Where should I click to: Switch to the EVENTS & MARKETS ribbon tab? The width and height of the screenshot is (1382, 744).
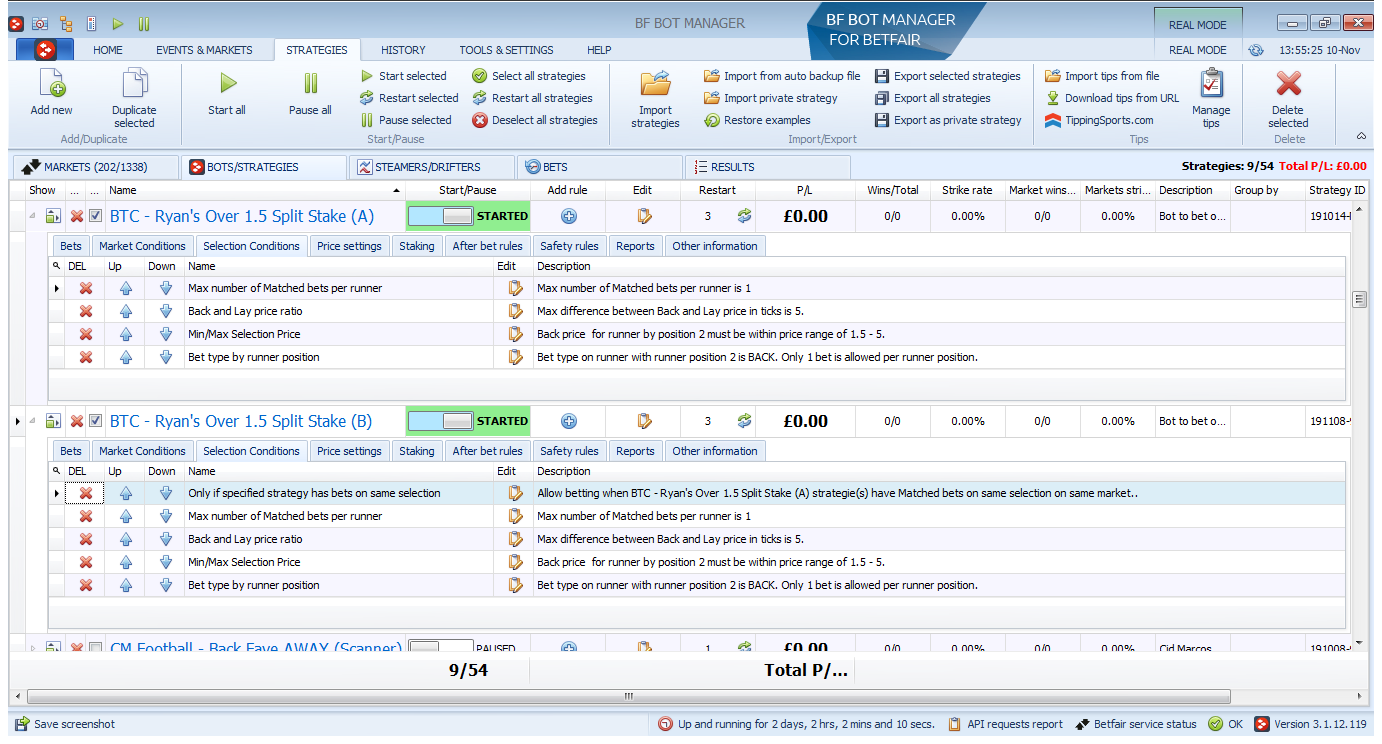(x=204, y=50)
